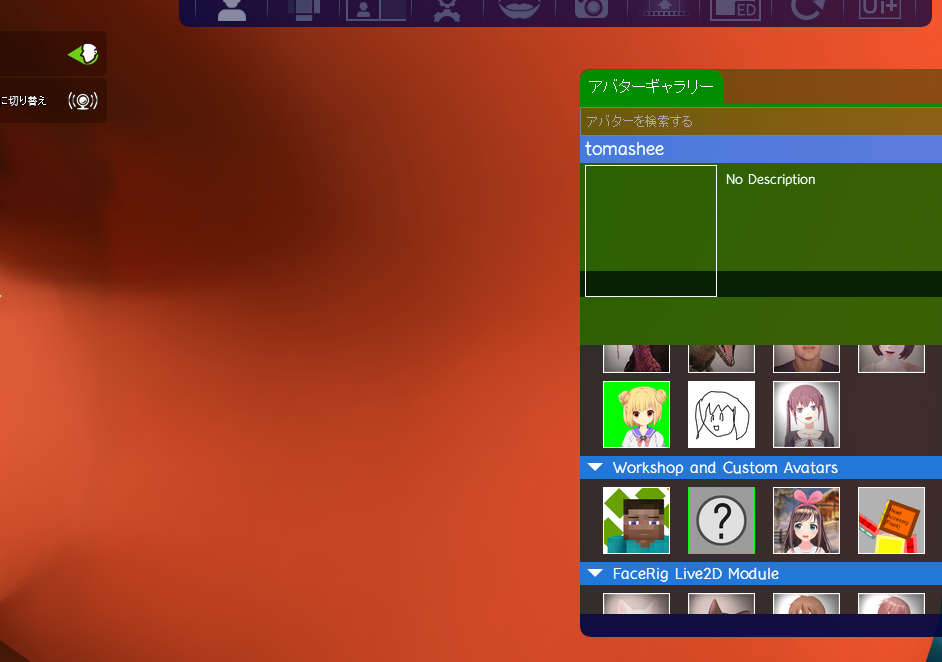Collapse the Workshop and Custom Avatars section
This screenshot has height=662, width=942.
[595, 467]
